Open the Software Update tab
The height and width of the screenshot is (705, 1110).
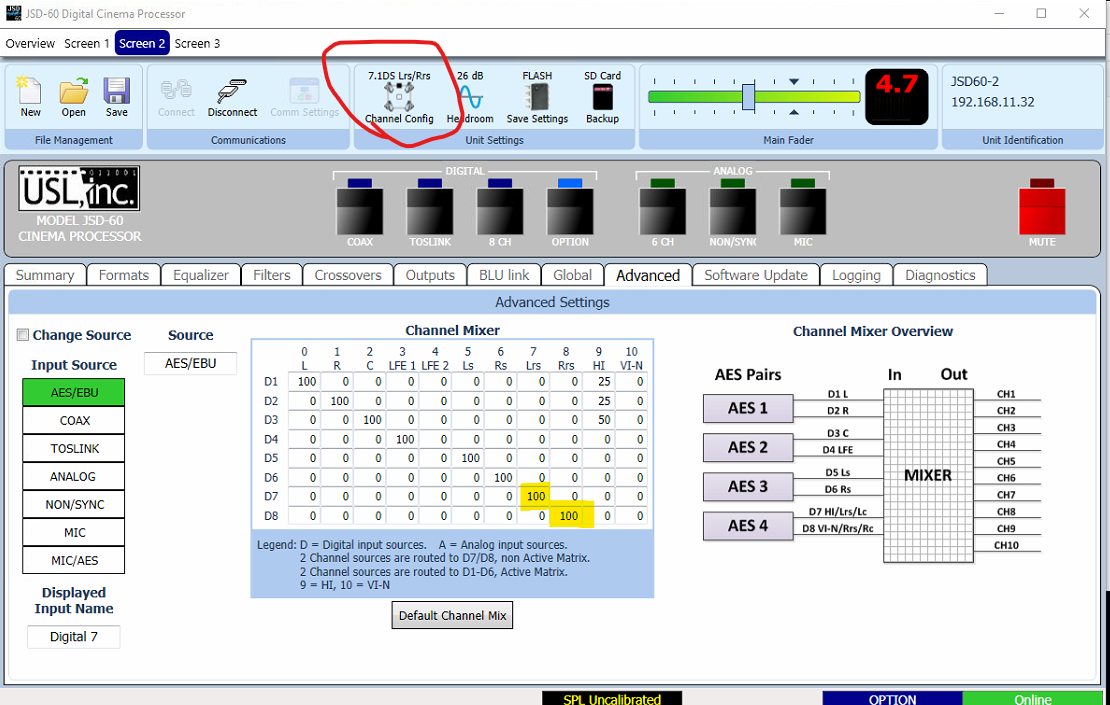[756, 275]
